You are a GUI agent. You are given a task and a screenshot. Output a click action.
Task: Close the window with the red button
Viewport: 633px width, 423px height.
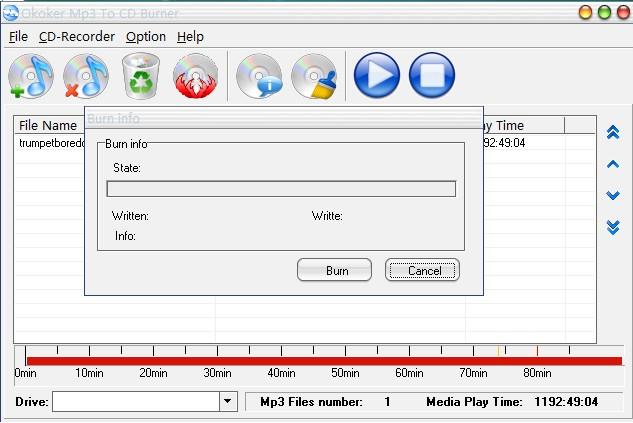(623, 13)
